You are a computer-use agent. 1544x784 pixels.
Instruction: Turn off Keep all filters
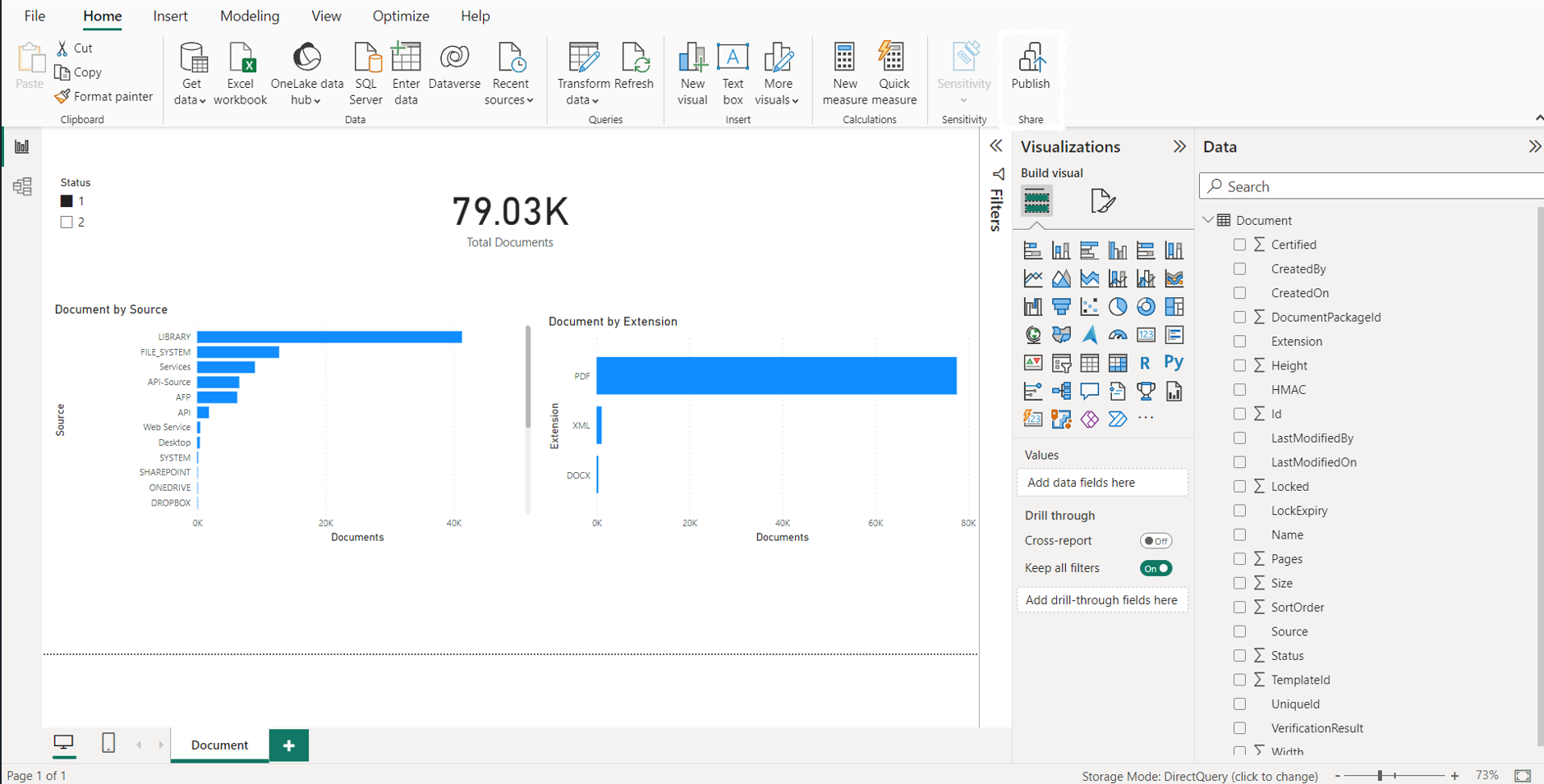(1156, 568)
